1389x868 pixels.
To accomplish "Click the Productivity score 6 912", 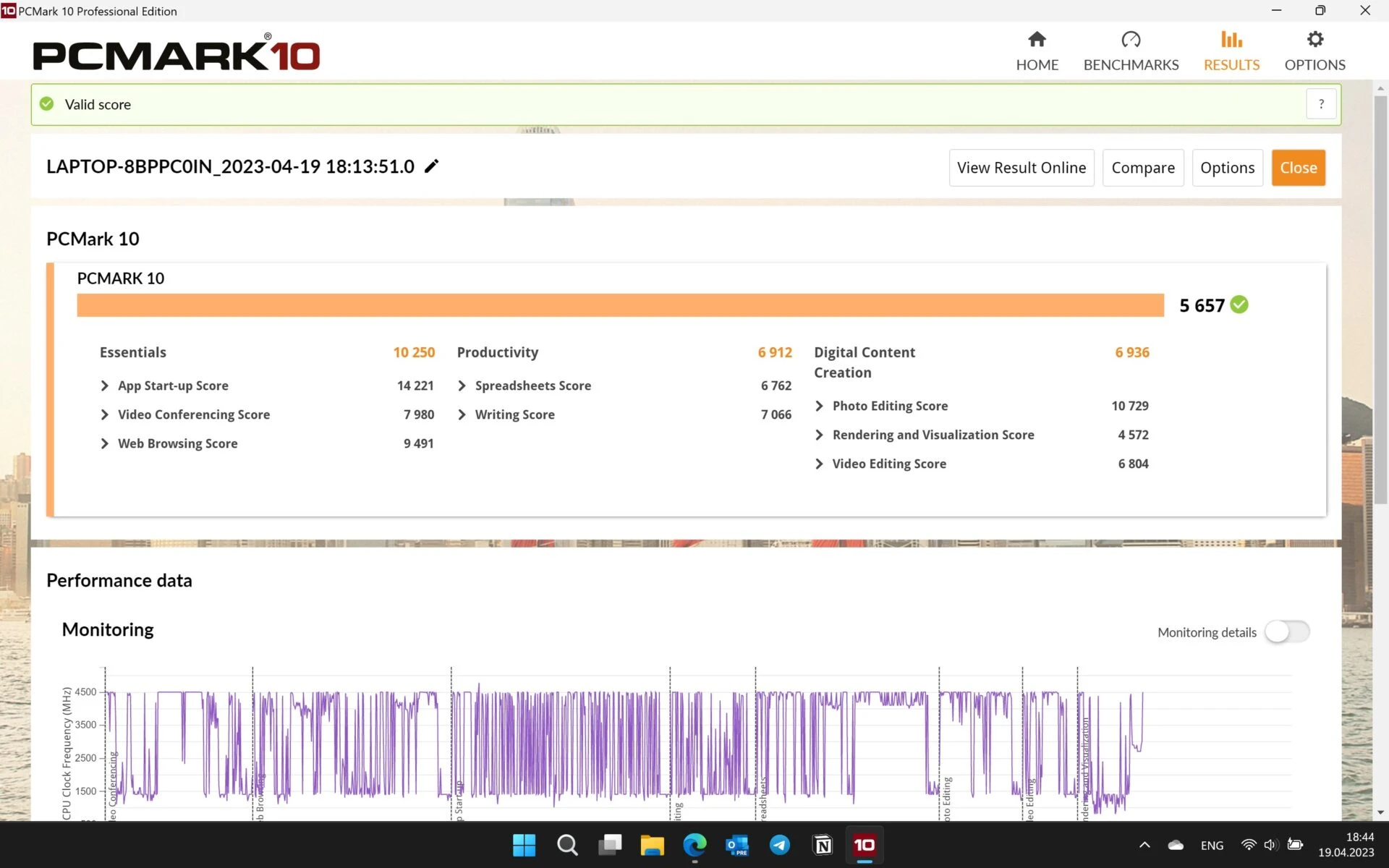I will click(775, 352).
